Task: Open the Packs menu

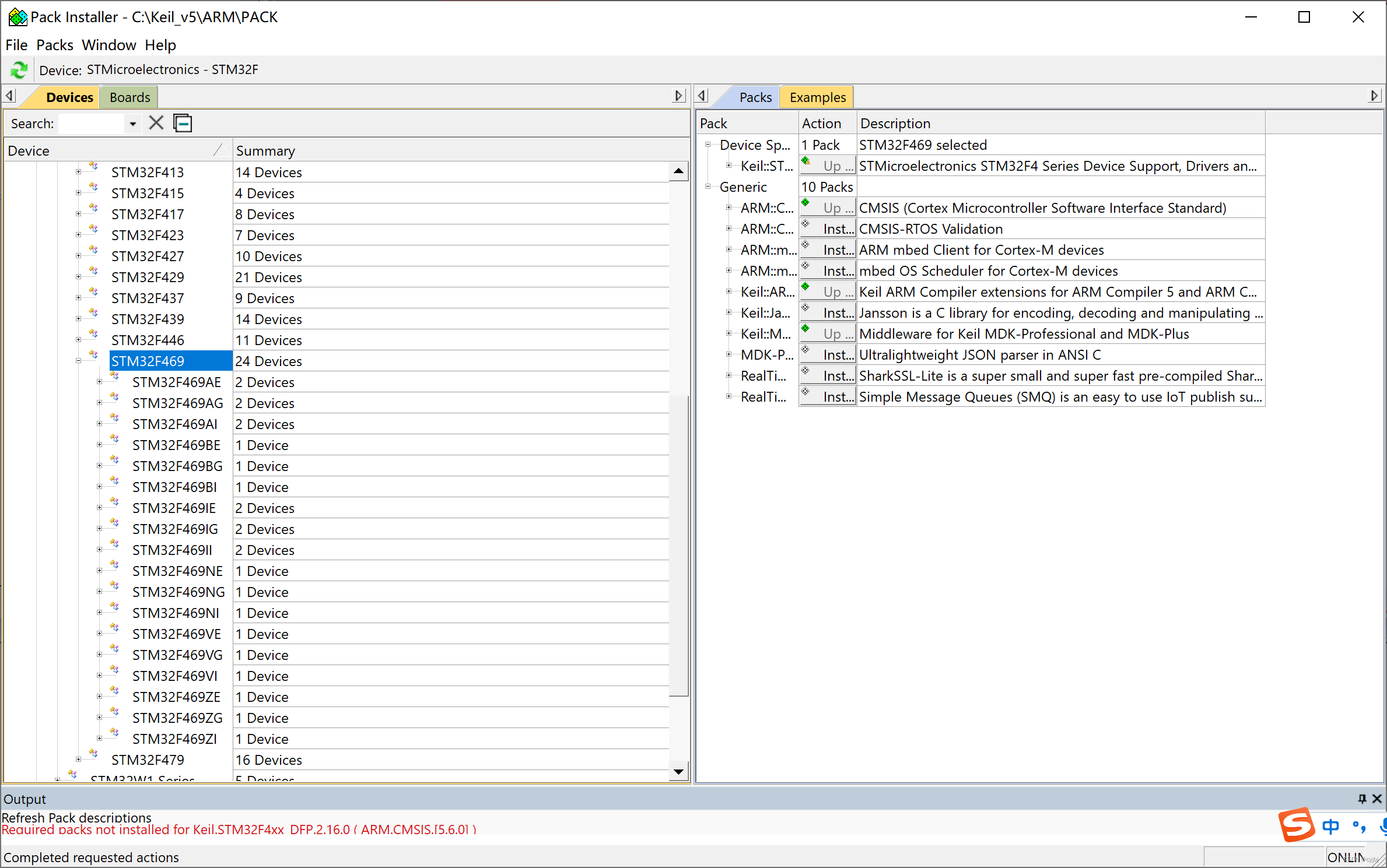Action: (x=54, y=45)
